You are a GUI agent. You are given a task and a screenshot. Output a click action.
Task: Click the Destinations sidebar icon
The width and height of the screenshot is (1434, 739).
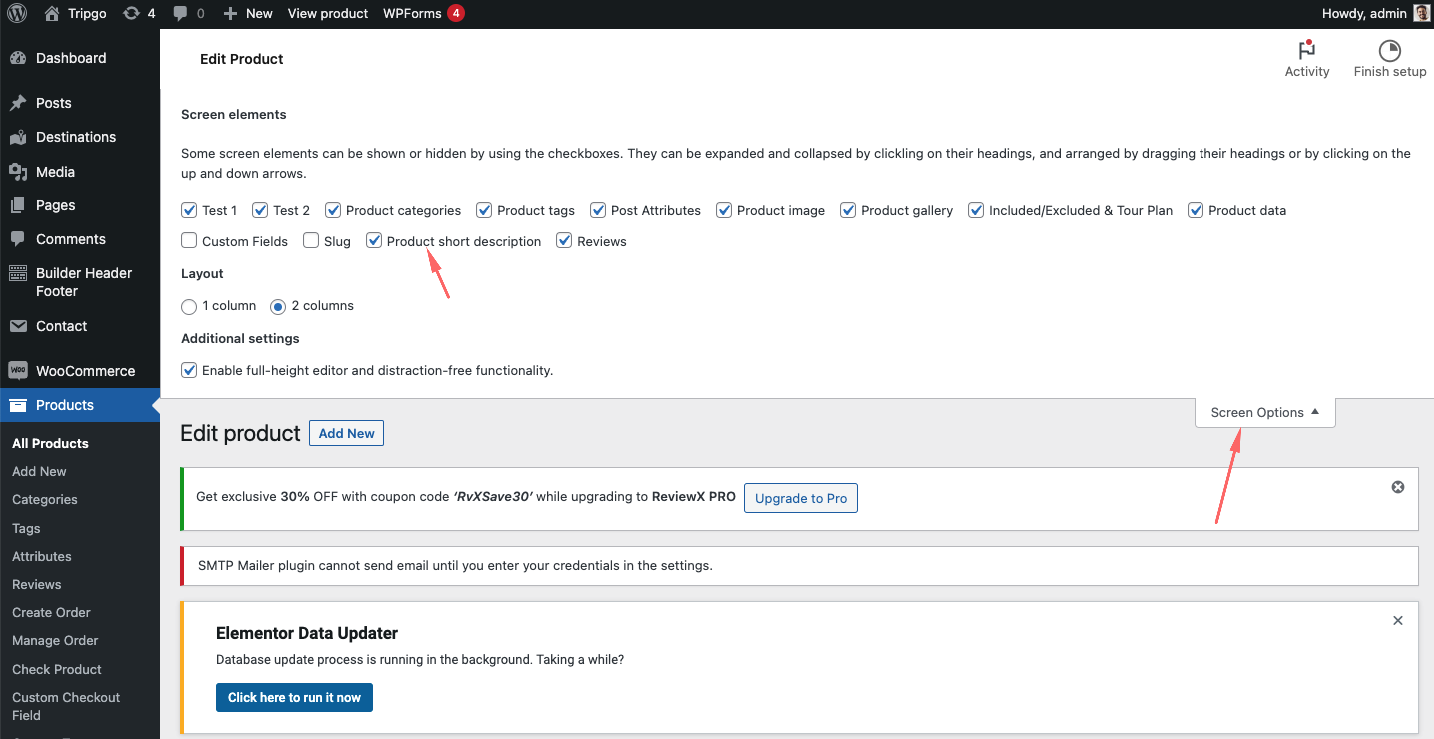point(18,137)
